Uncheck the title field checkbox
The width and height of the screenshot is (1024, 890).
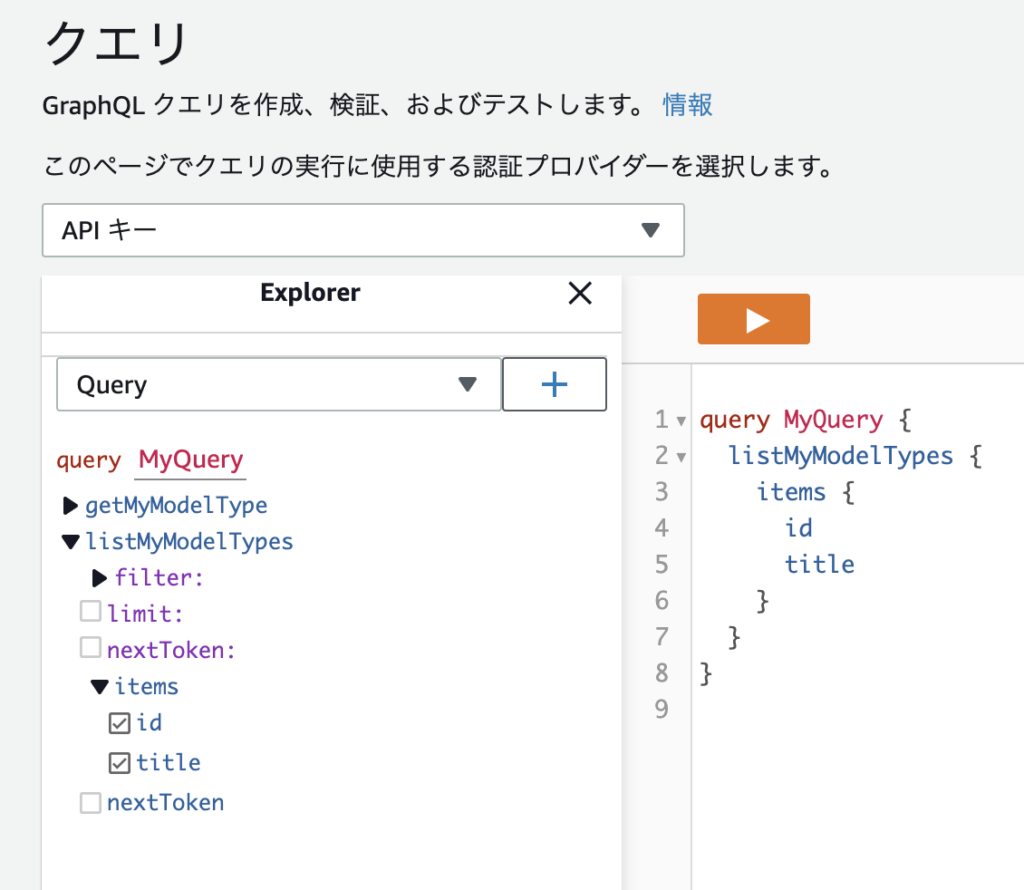(x=119, y=763)
